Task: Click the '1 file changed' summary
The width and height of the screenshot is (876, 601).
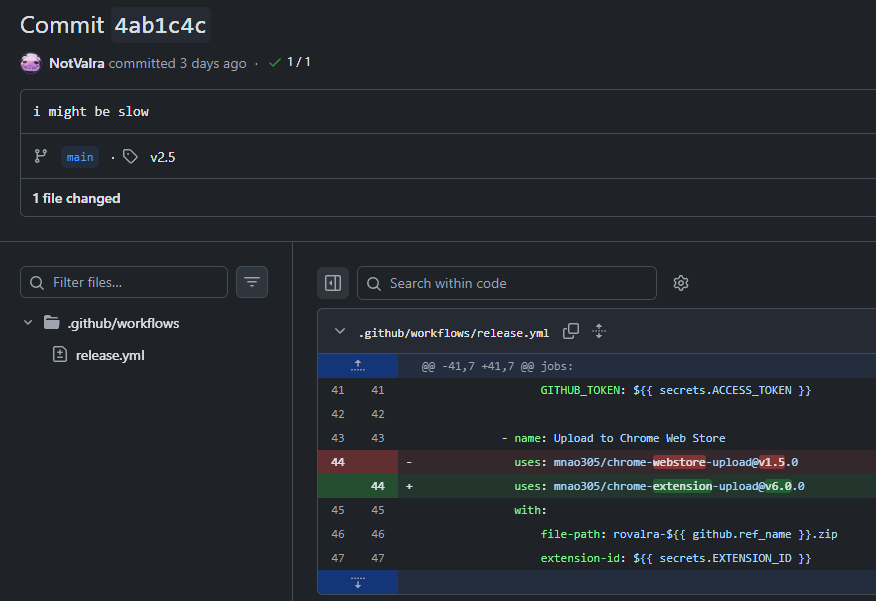Action: pyautogui.click(x=77, y=198)
